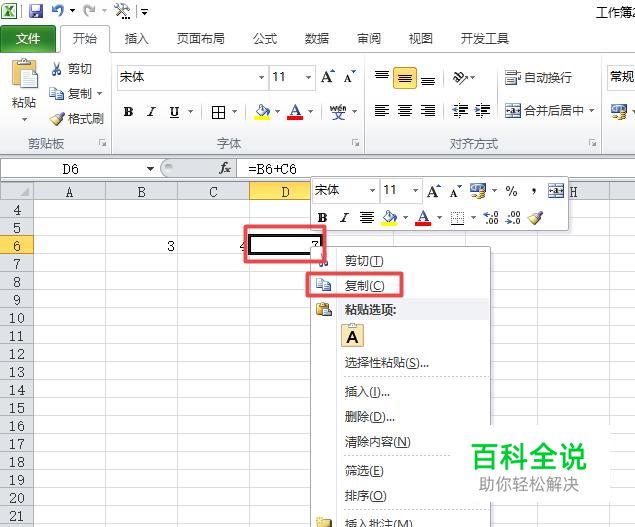Toggle middle vertical alignment
The image size is (635, 527).
tap(405, 78)
